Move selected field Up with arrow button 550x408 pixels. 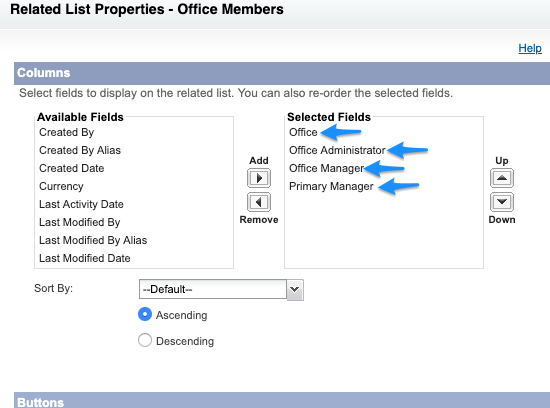(x=502, y=178)
